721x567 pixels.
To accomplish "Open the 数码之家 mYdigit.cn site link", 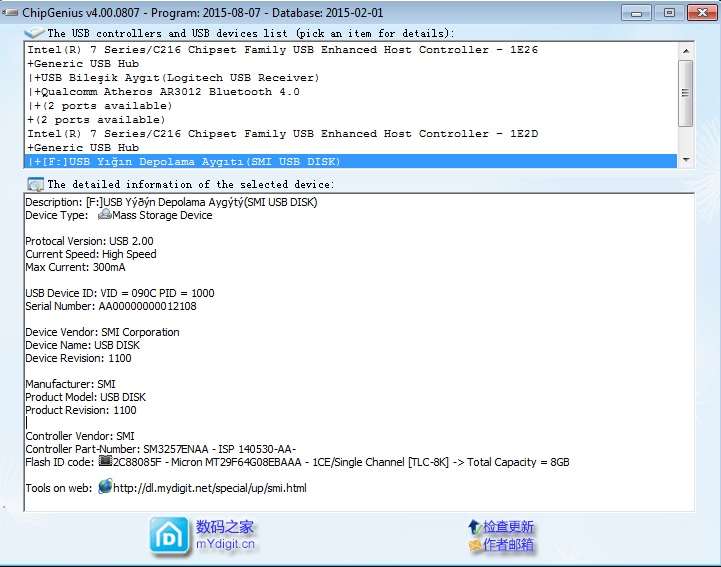I will point(225,535).
